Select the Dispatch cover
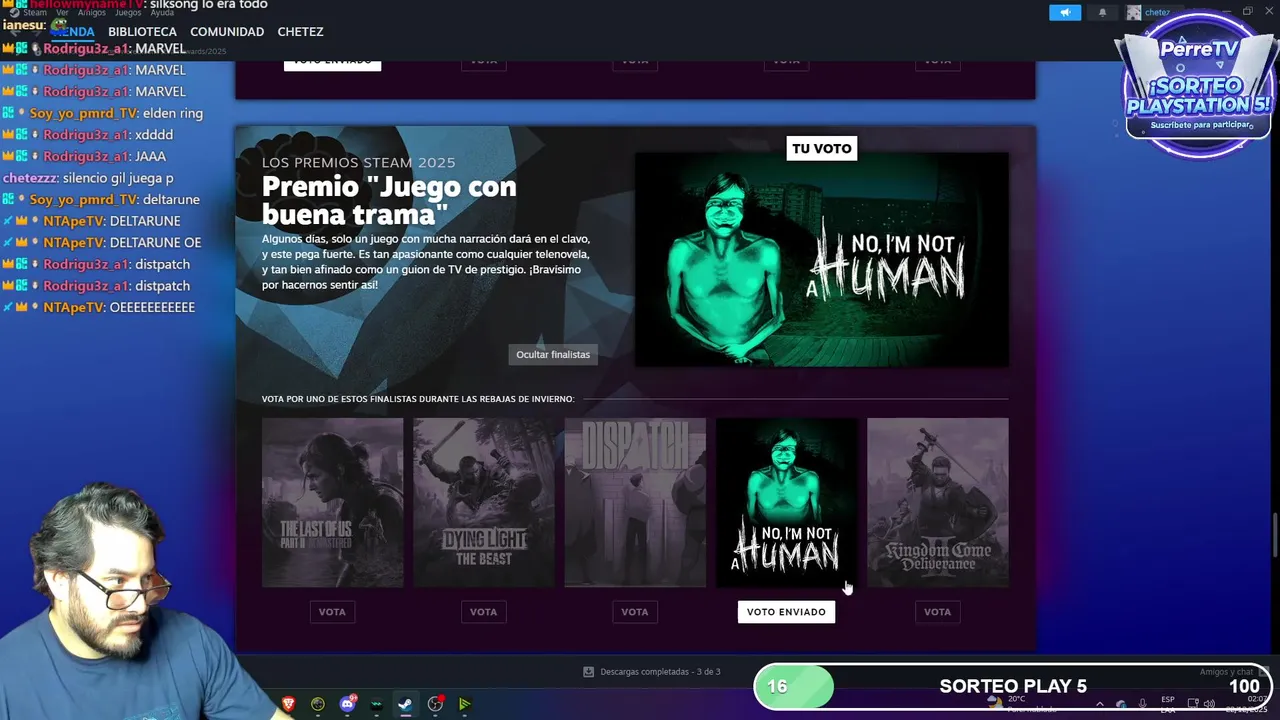The height and width of the screenshot is (720, 1280). (x=635, y=502)
